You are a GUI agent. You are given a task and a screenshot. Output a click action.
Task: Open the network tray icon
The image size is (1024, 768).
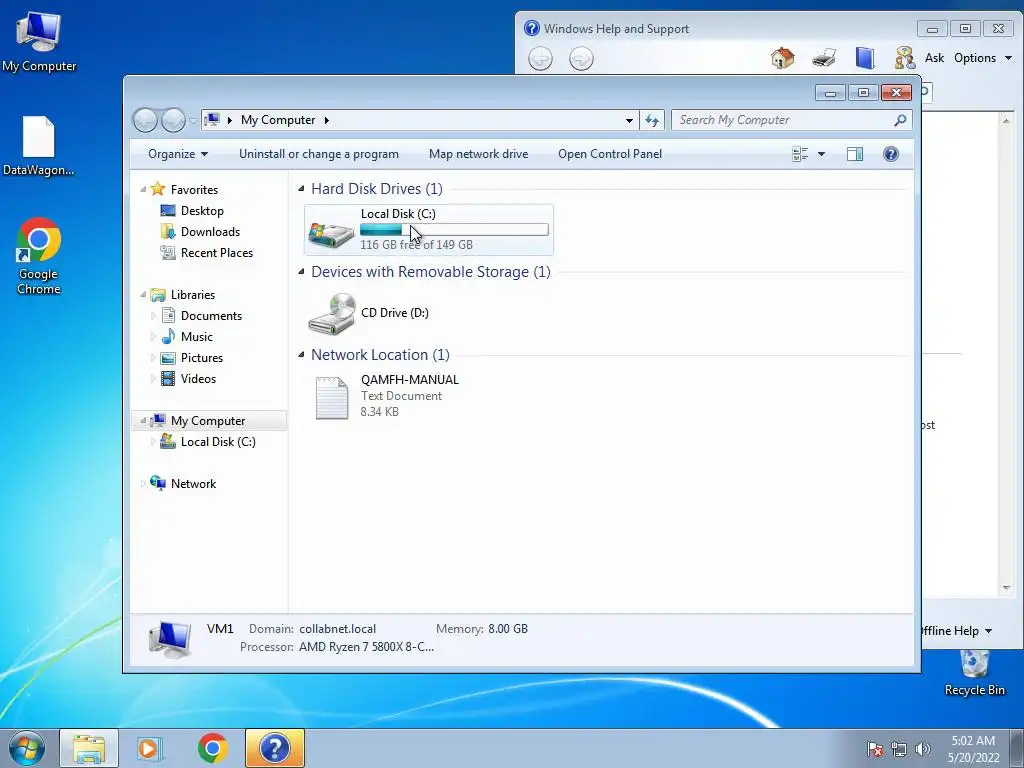click(x=899, y=749)
